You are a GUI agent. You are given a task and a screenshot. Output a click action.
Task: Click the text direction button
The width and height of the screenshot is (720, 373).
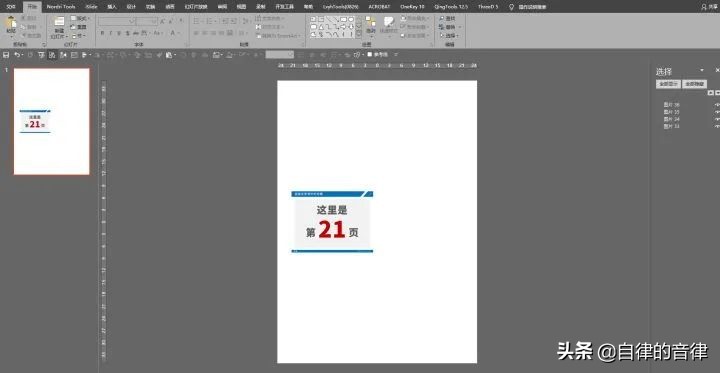(x=271, y=18)
